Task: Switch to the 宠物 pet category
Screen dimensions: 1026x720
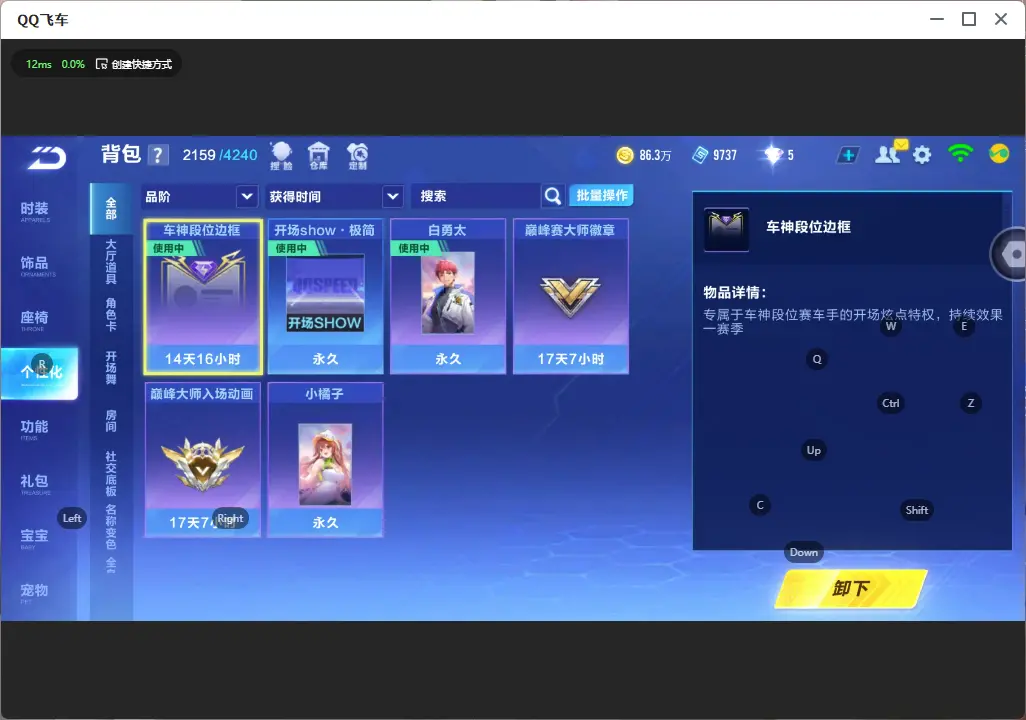Action: coord(34,592)
